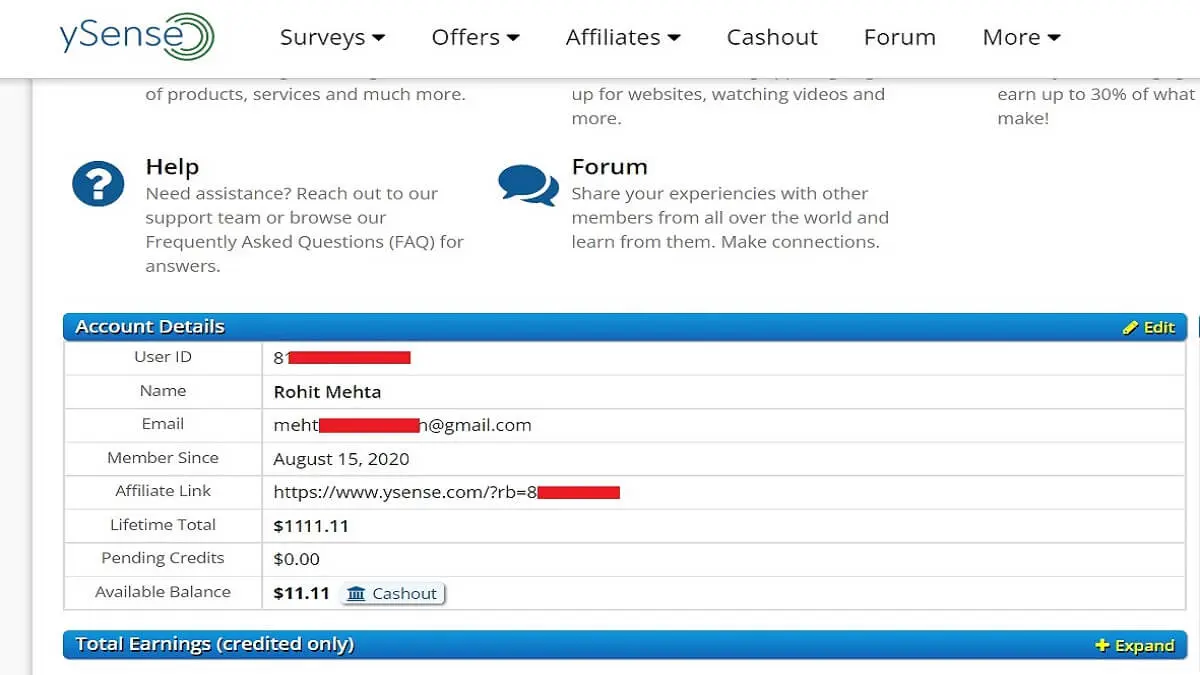Click the bank icon on Cashout button
The width and height of the screenshot is (1200, 675).
(x=356, y=594)
